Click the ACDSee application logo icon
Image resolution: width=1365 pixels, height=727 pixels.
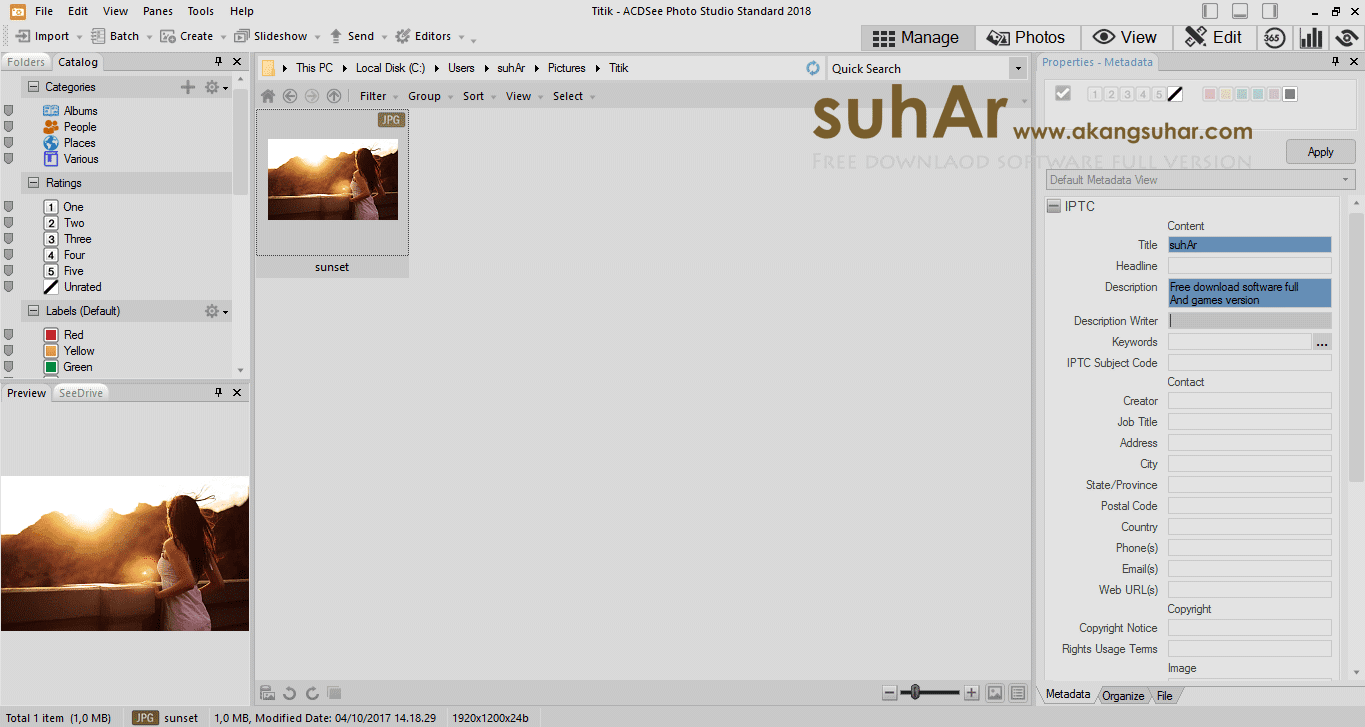17,11
